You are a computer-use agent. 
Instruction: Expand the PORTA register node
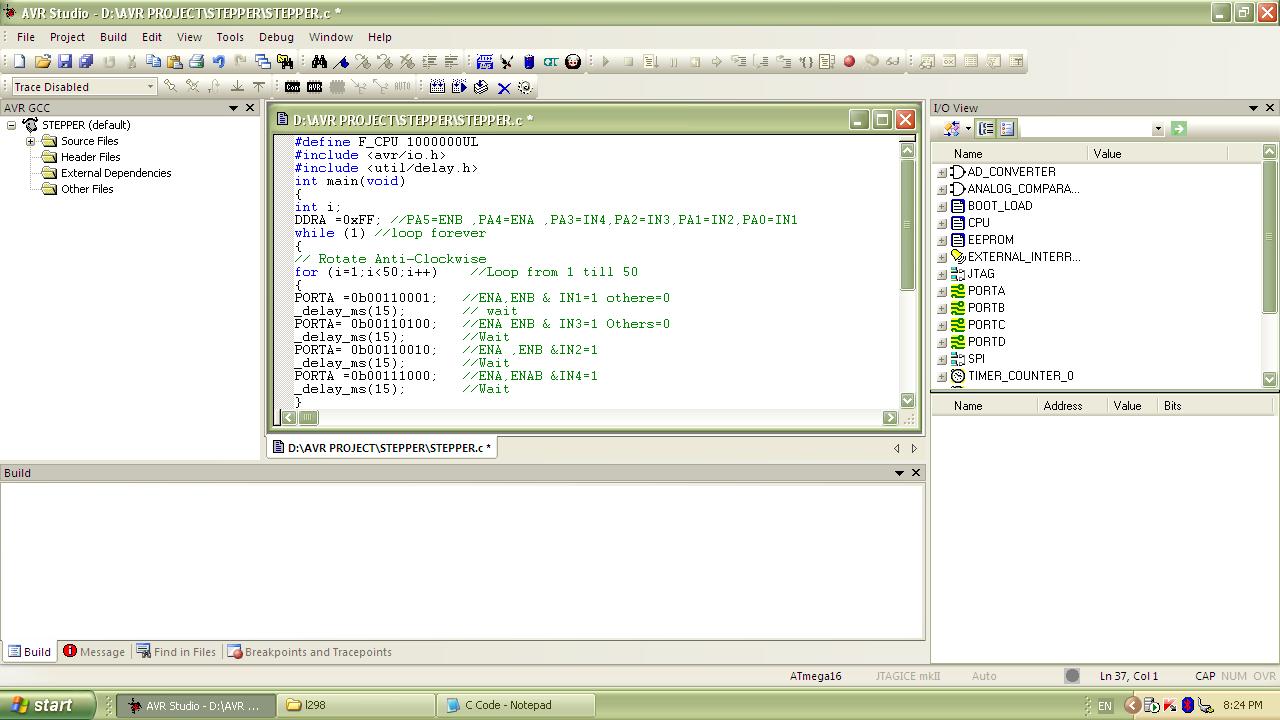click(x=941, y=291)
